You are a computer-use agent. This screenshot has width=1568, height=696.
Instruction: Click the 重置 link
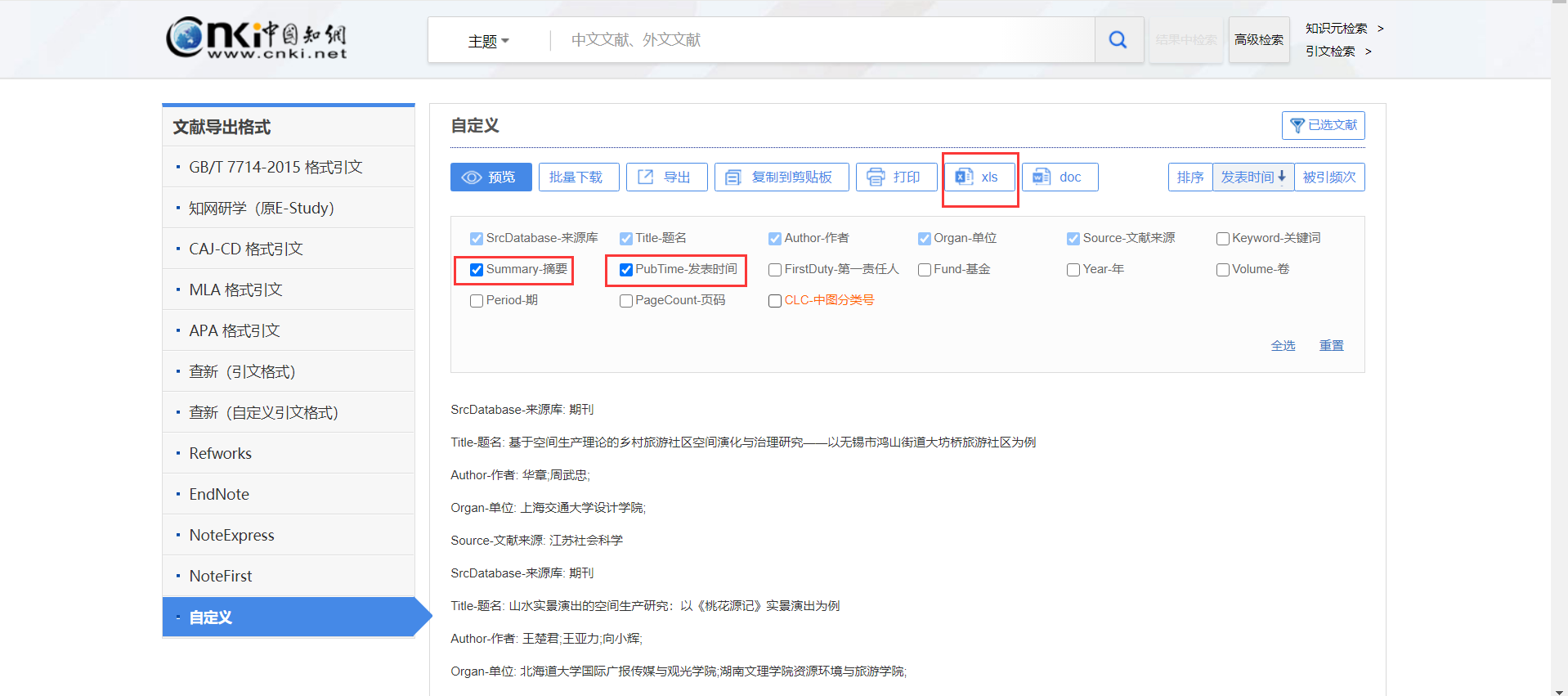pos(1331,346)
